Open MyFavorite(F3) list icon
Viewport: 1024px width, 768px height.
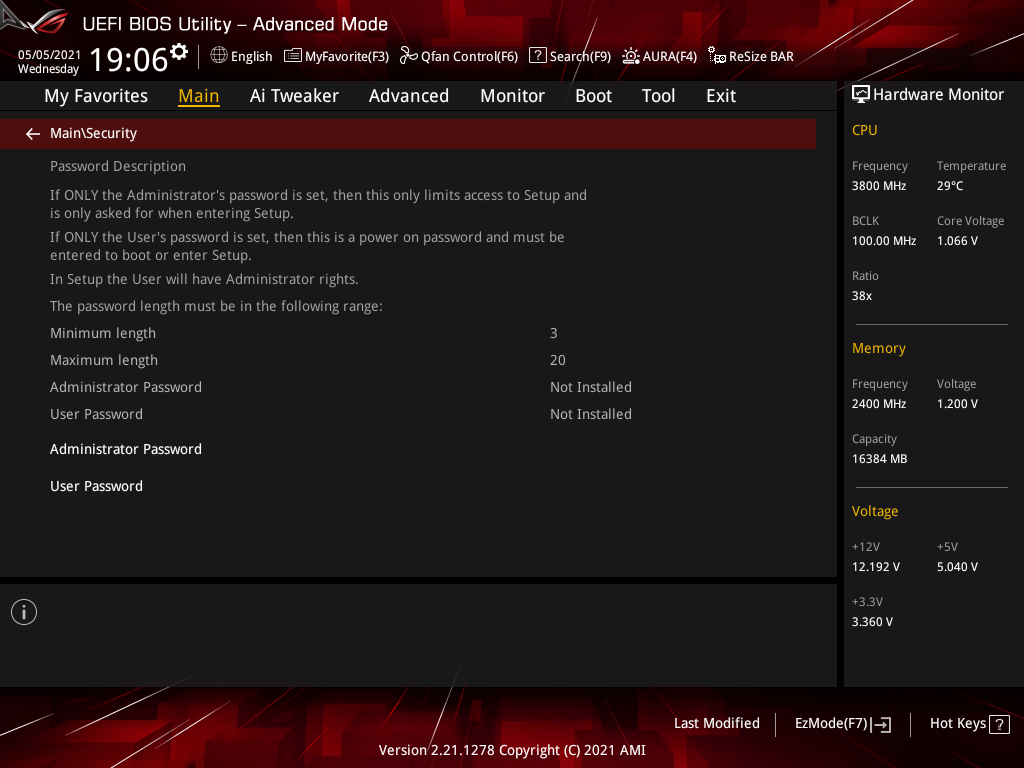tap(293, 56)
